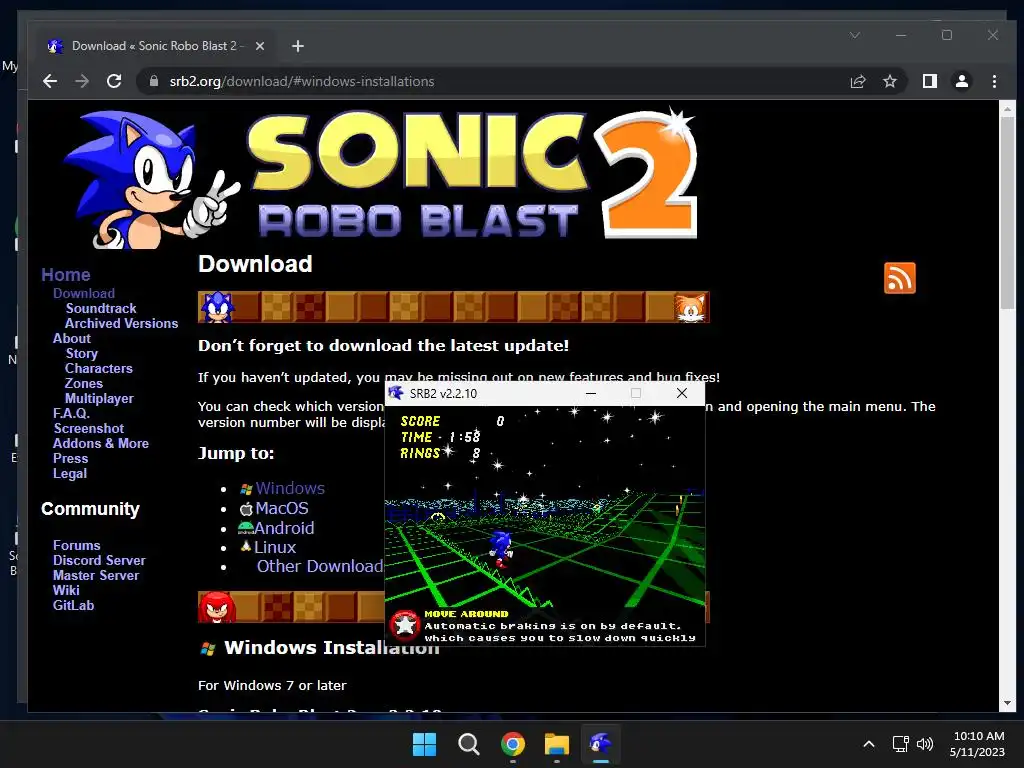Open the Download sidebar link
This screenshot has height=768, width=1024.
click(84, 293)
